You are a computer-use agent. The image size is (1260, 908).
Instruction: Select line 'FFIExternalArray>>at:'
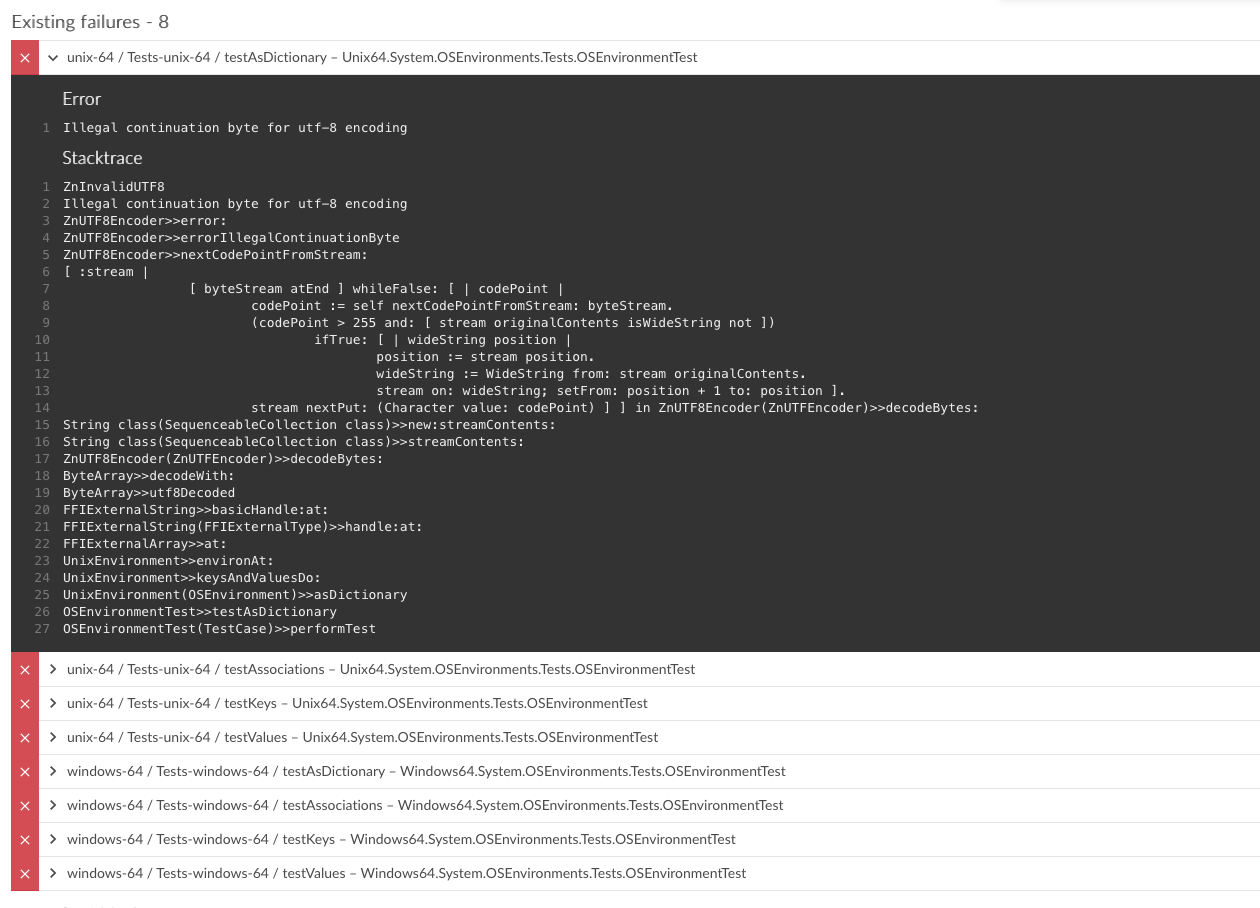[x=145, y=544]
